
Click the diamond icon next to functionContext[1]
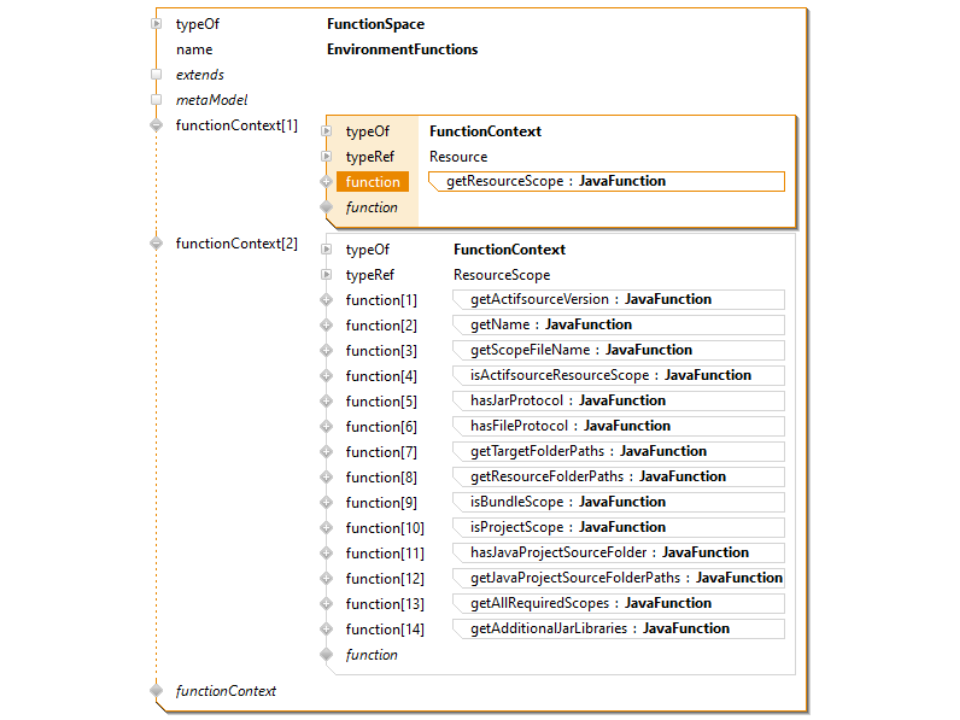click(156, 125)
